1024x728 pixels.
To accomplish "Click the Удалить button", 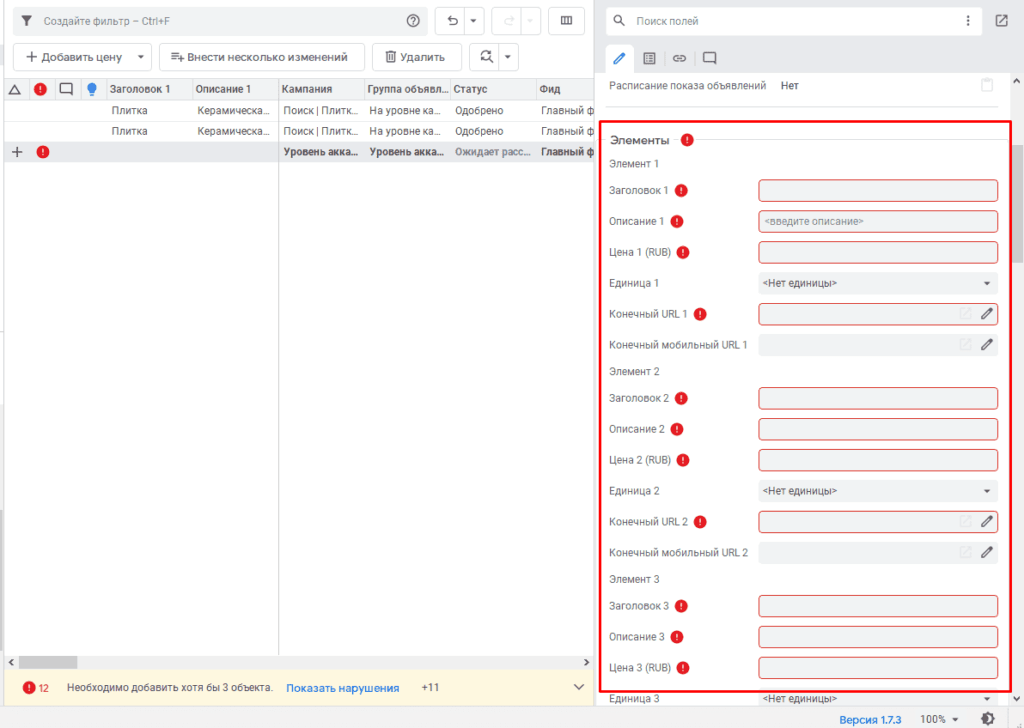I will click(416, 57).
